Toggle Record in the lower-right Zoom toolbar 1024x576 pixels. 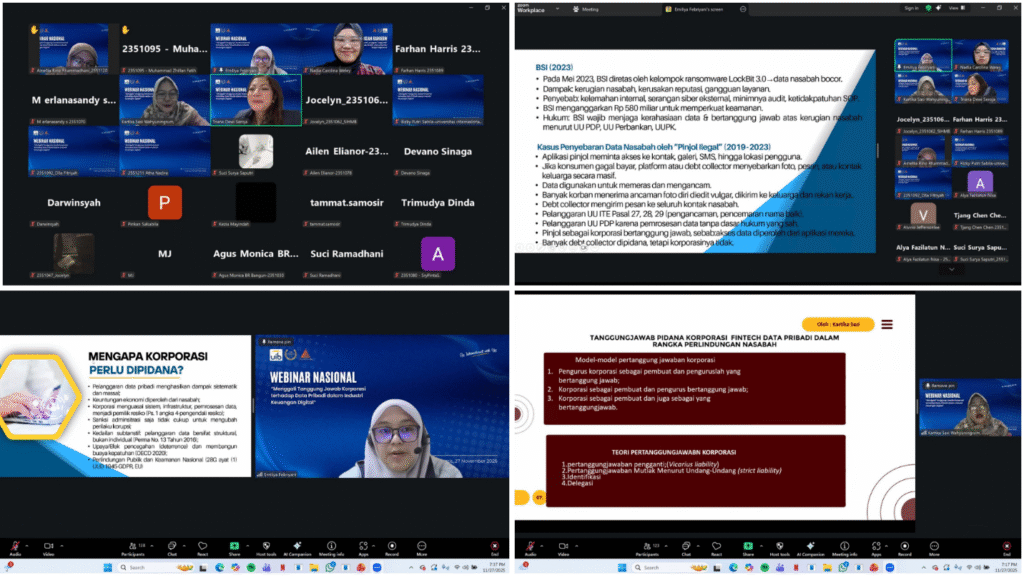[x=903, y=546]
